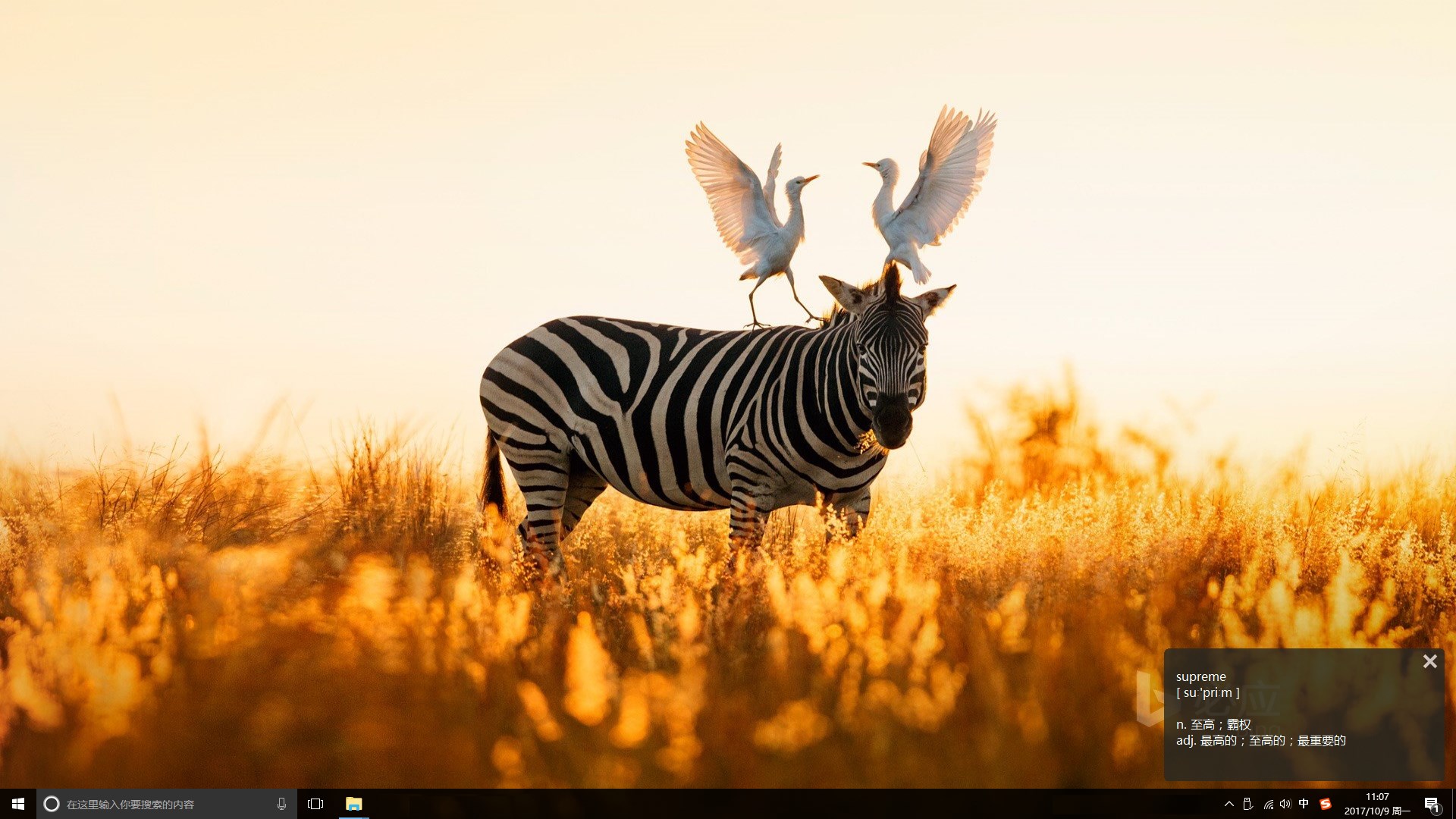Expand the hidden system tray icons
The width and height of the screenshot is (1456, 819).
(1229, 804)
